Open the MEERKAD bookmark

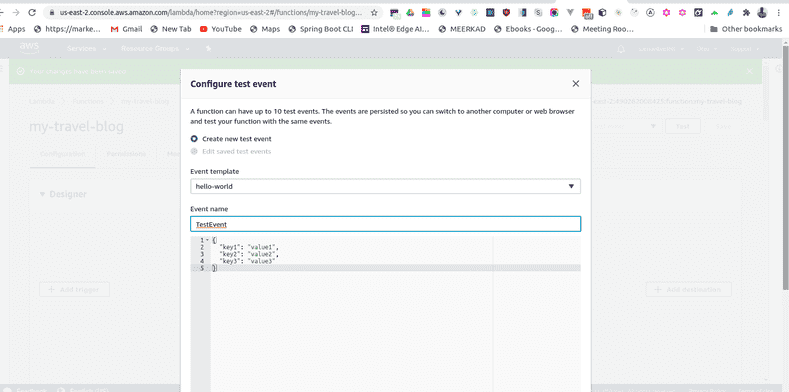(462, 29)
